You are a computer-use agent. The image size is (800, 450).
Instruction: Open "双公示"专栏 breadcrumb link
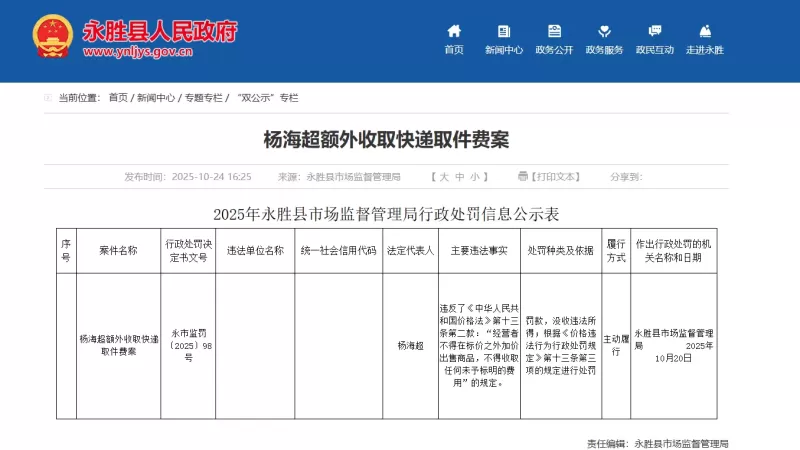[x=268, y=98]
